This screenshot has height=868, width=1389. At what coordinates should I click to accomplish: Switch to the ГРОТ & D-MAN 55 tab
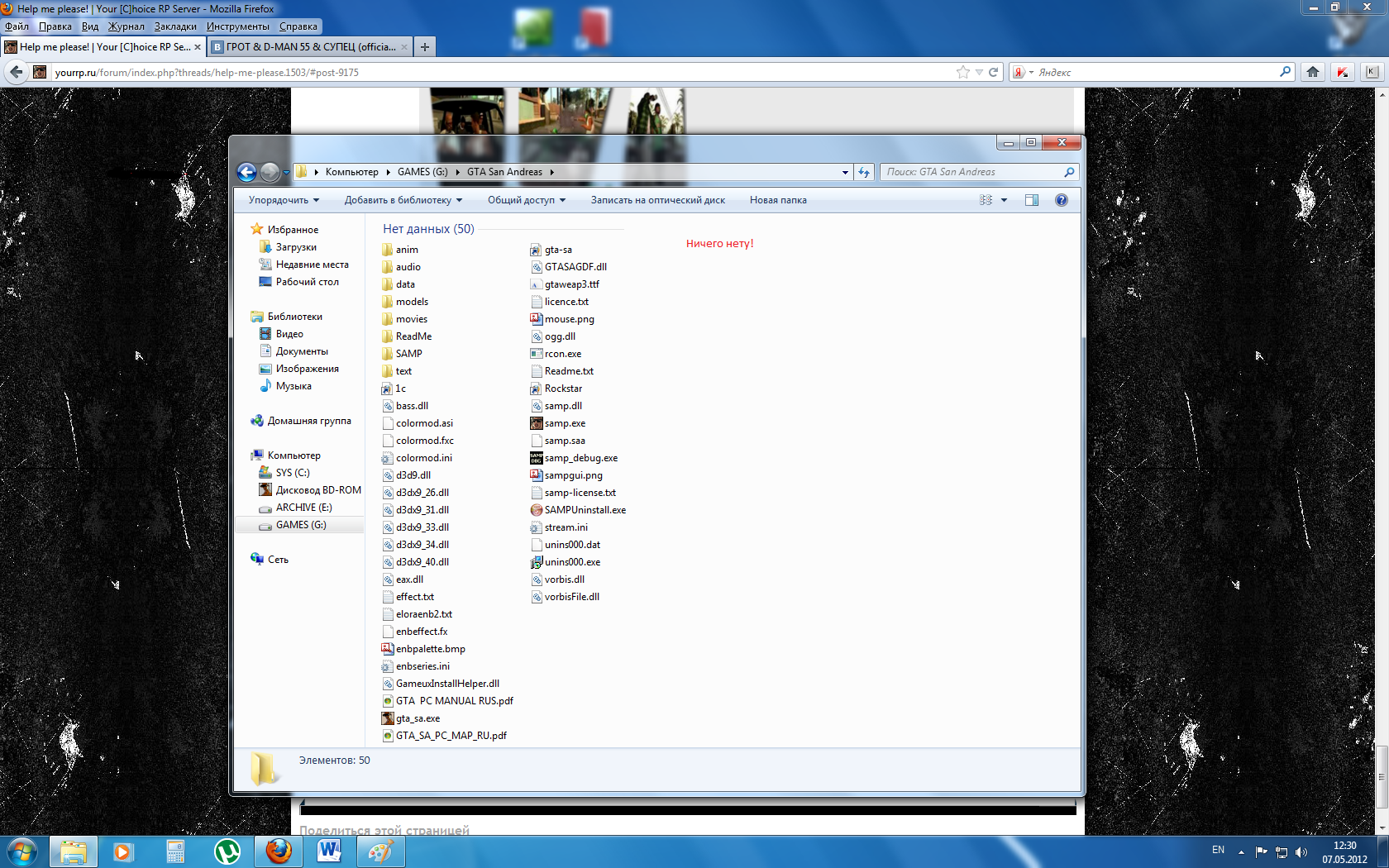click(x=310, y=47)
